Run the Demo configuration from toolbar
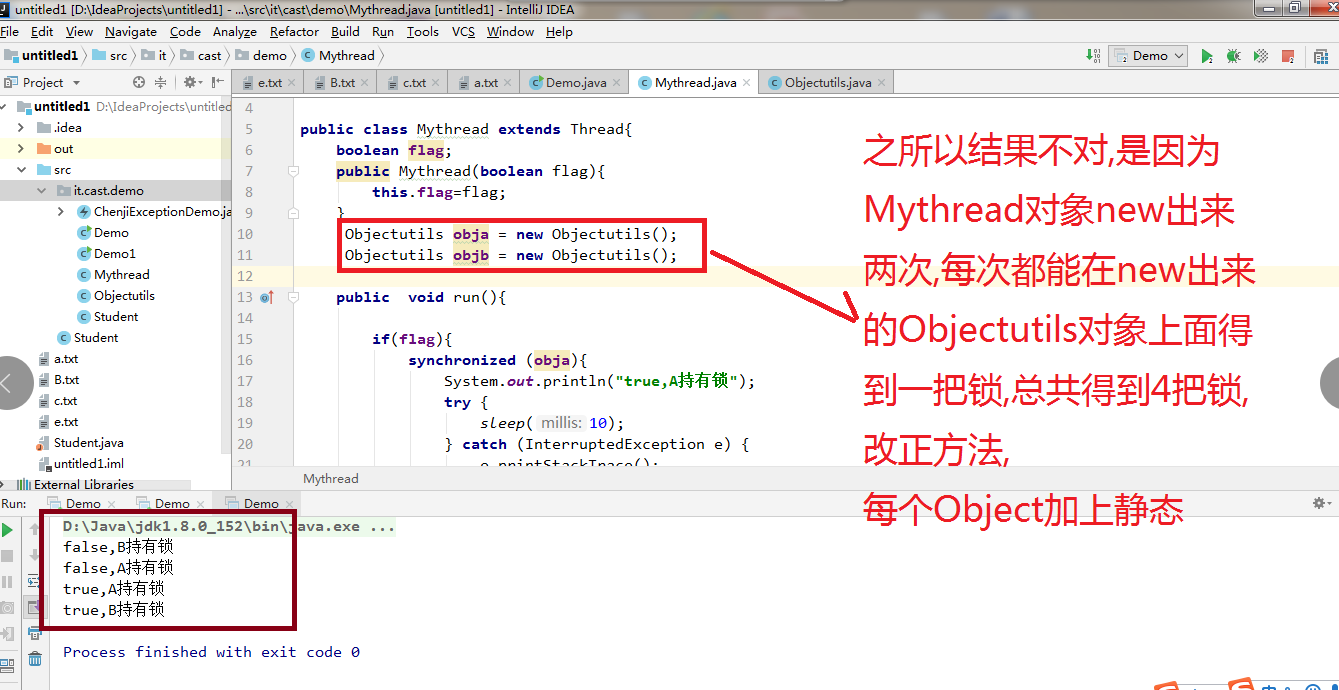The image size is (1339, 690). point(1207,56)
